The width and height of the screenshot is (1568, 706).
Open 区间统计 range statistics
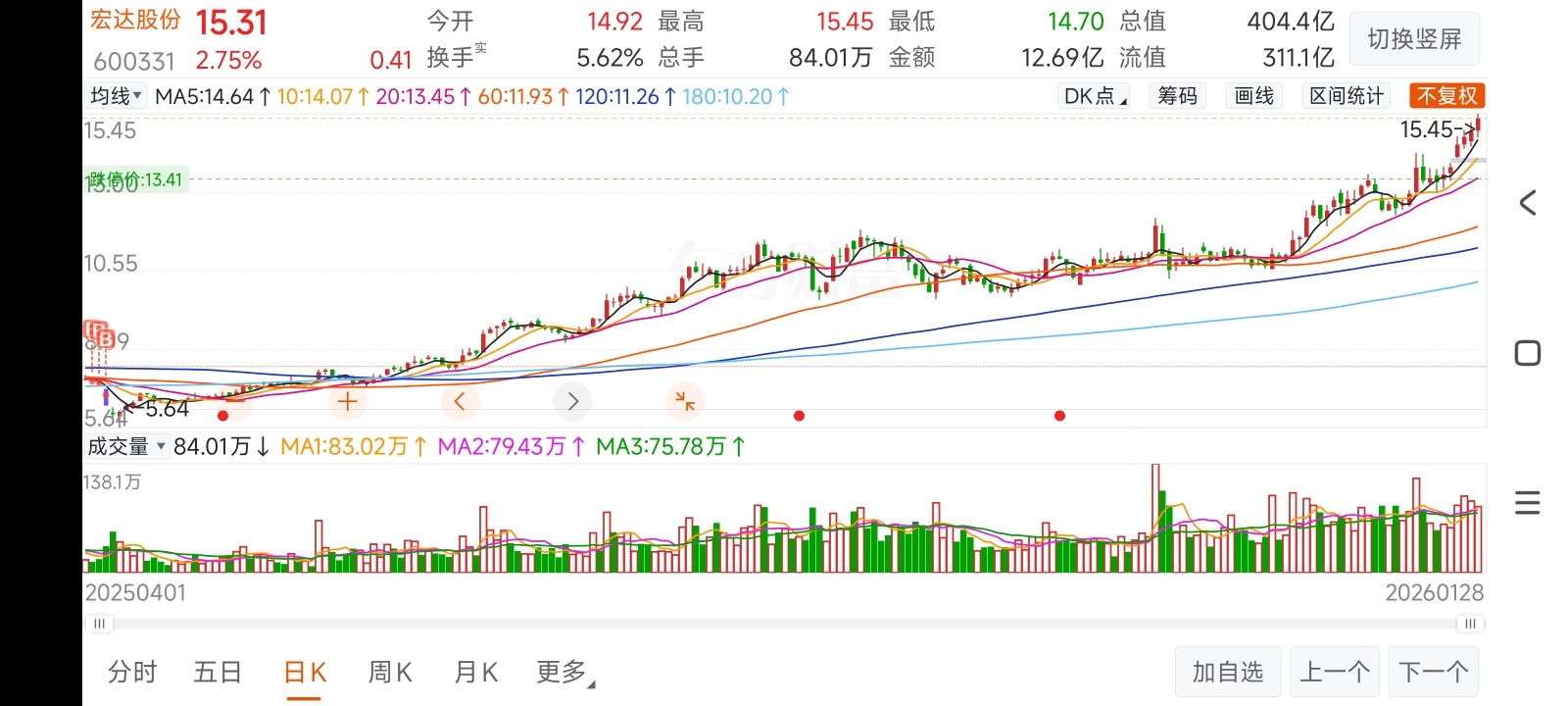[x=1347, y=96]
